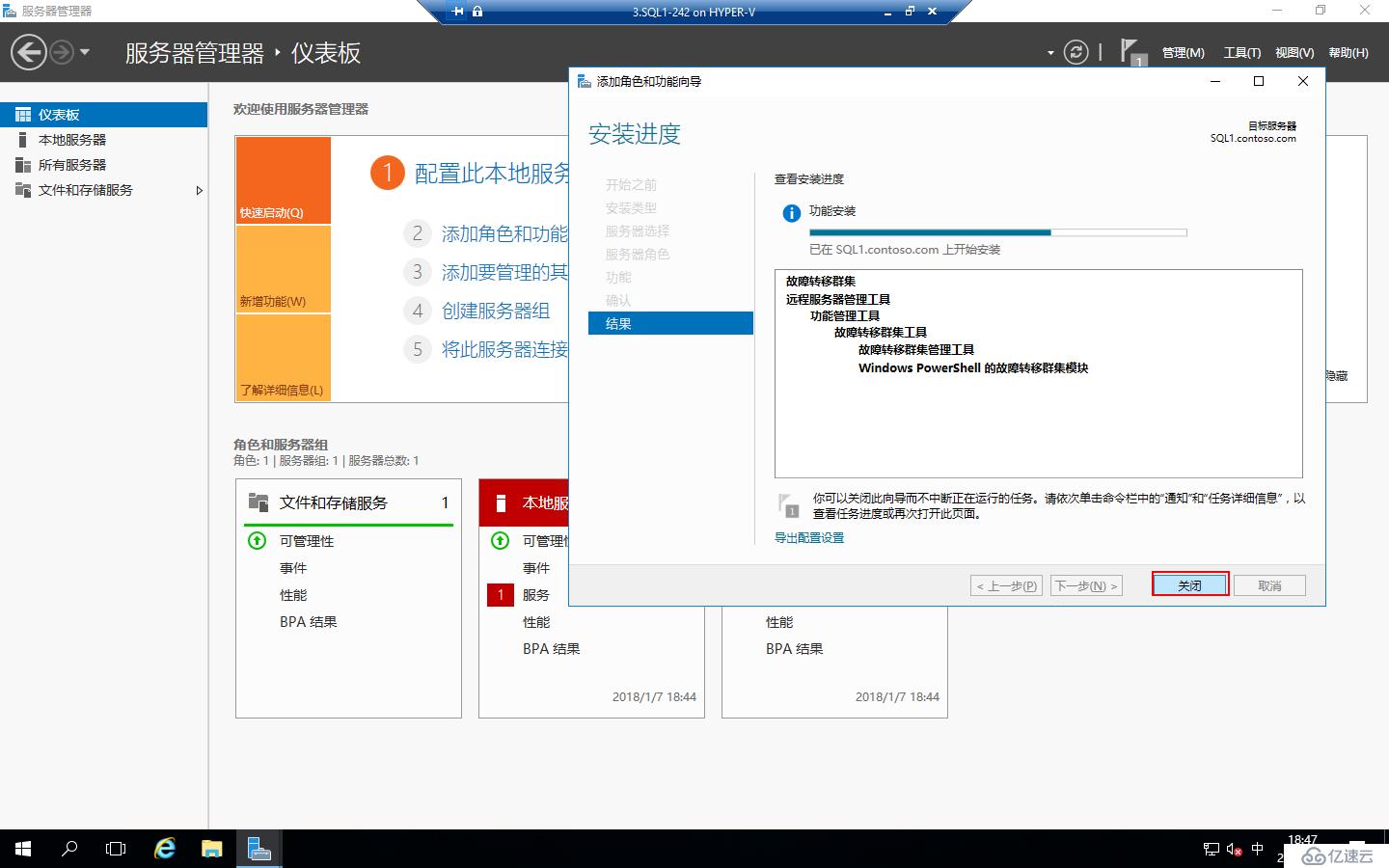Screen dimensions: 1389x868
Task: Maximize the 添加角色和功能向导 window
Action: [x=1258, y=81]
